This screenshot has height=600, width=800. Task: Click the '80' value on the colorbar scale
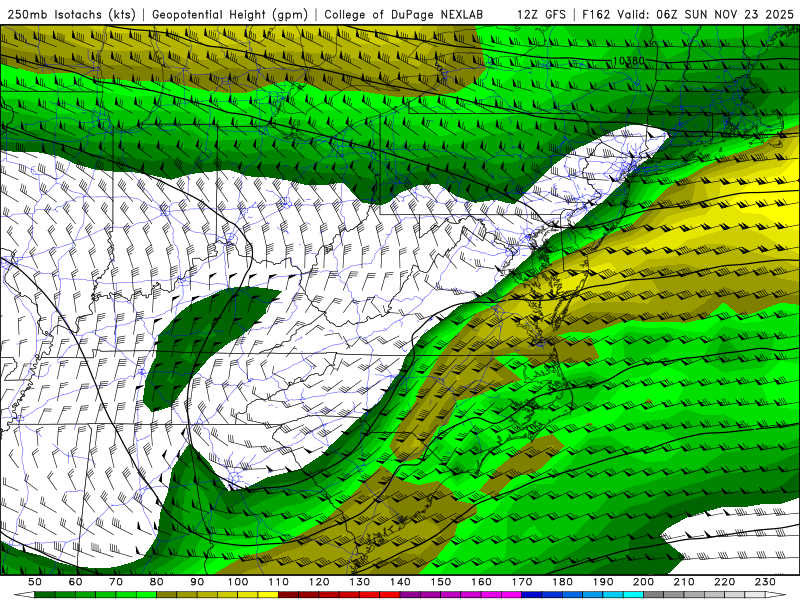click(x=157, y=582)
